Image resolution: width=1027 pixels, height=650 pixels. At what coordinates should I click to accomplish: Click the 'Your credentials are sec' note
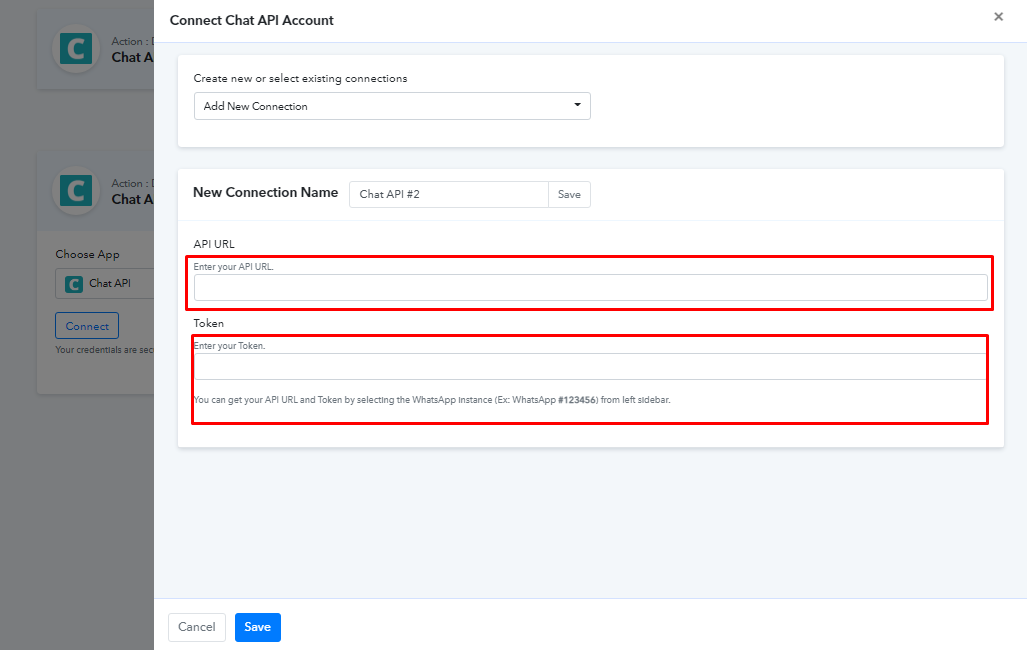pyautogui.click(x=105, y=350)
